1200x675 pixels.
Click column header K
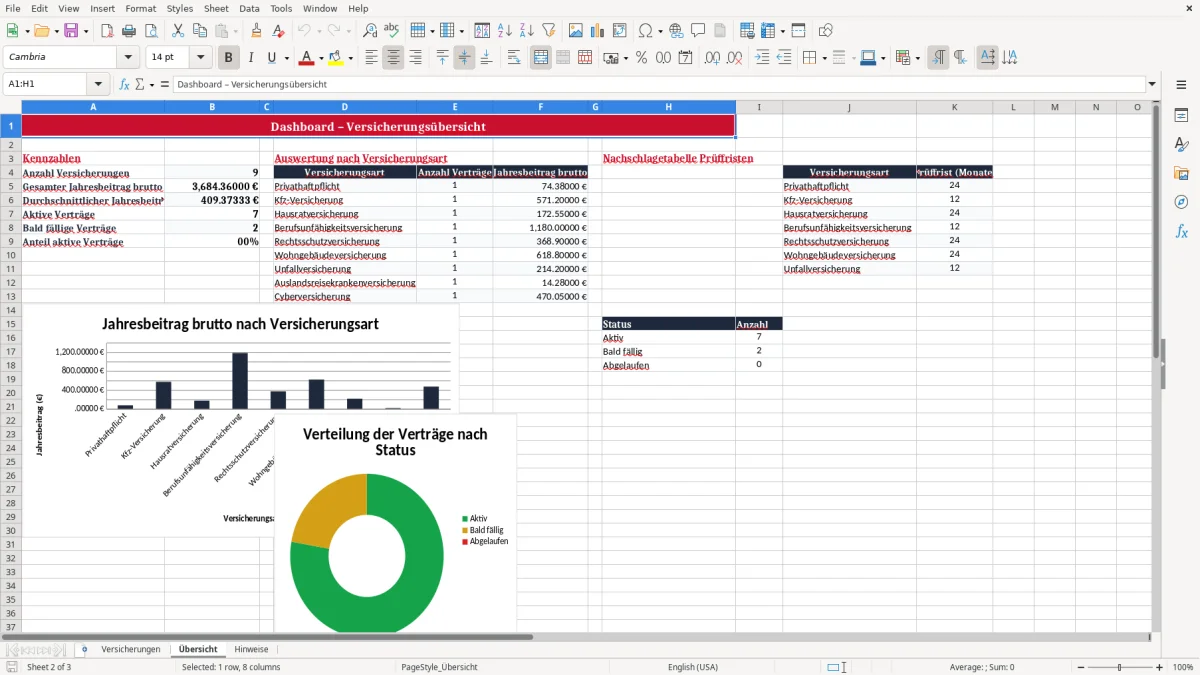pos(954,107)
